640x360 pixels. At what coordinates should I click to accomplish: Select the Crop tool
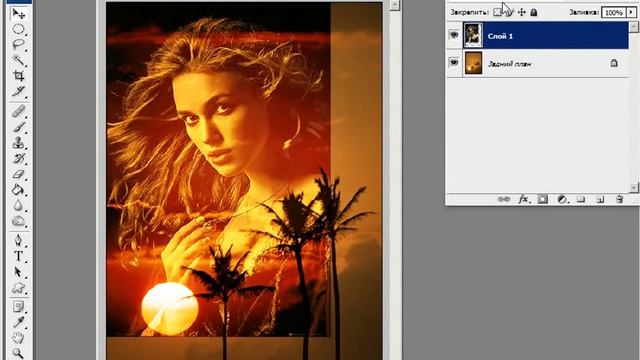[18, 76]
